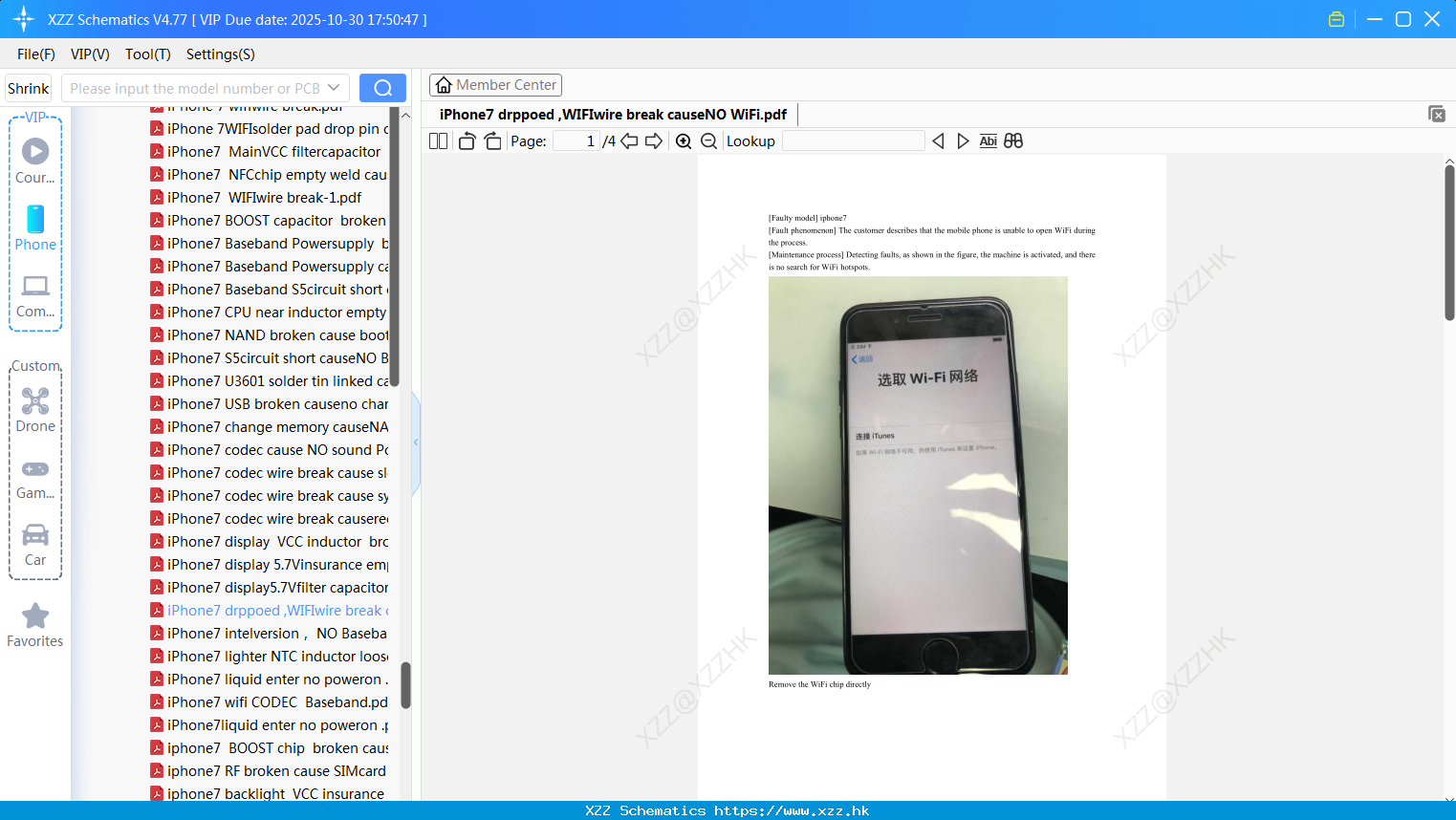This screenshot has height=820, width=1456.
Task: Open the File(F) menu
Action: click(36, 54)
